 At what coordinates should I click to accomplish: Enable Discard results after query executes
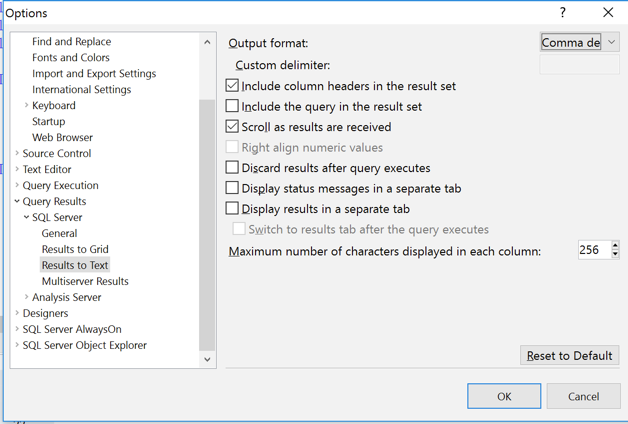click(232, 167)
